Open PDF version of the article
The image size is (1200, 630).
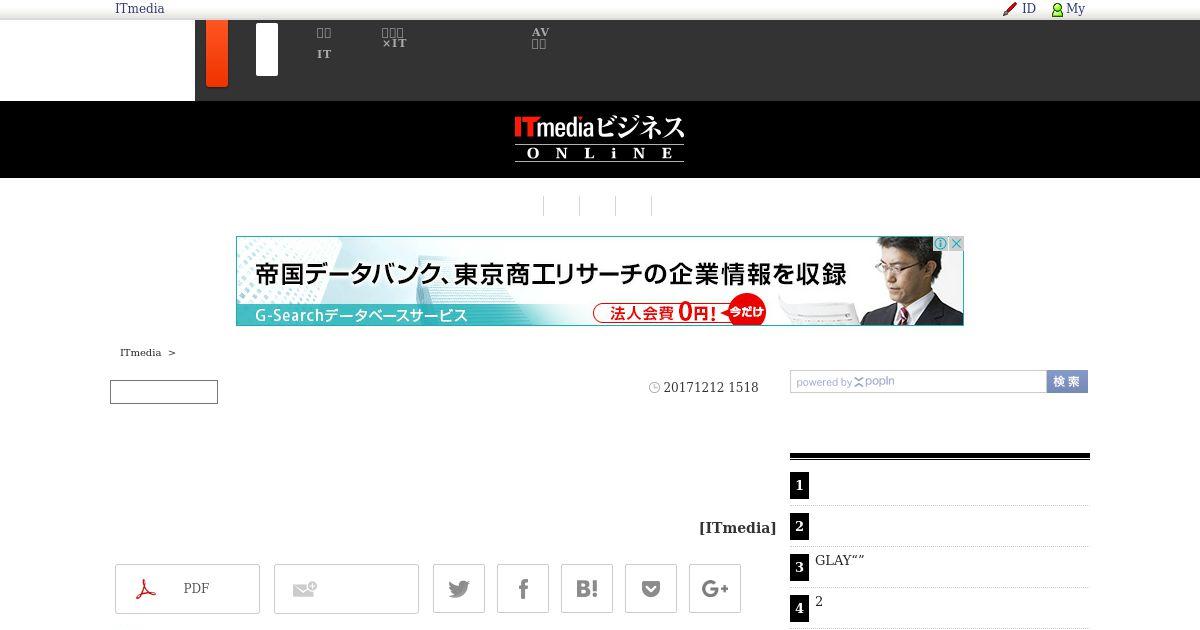(x=187, y=588)
